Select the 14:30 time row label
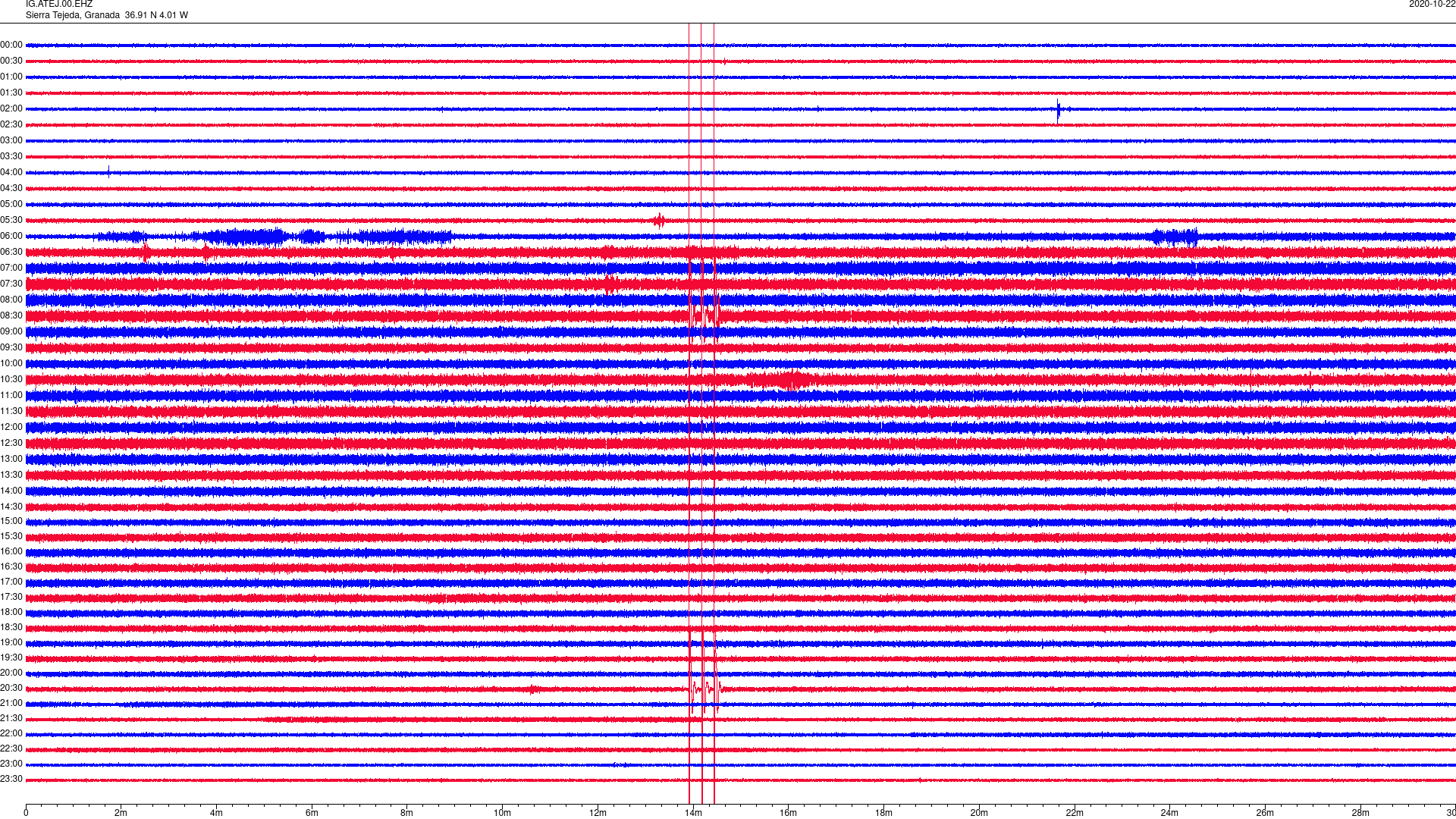1456x819 pixels. pyautogui.click(x=11, y=507)
